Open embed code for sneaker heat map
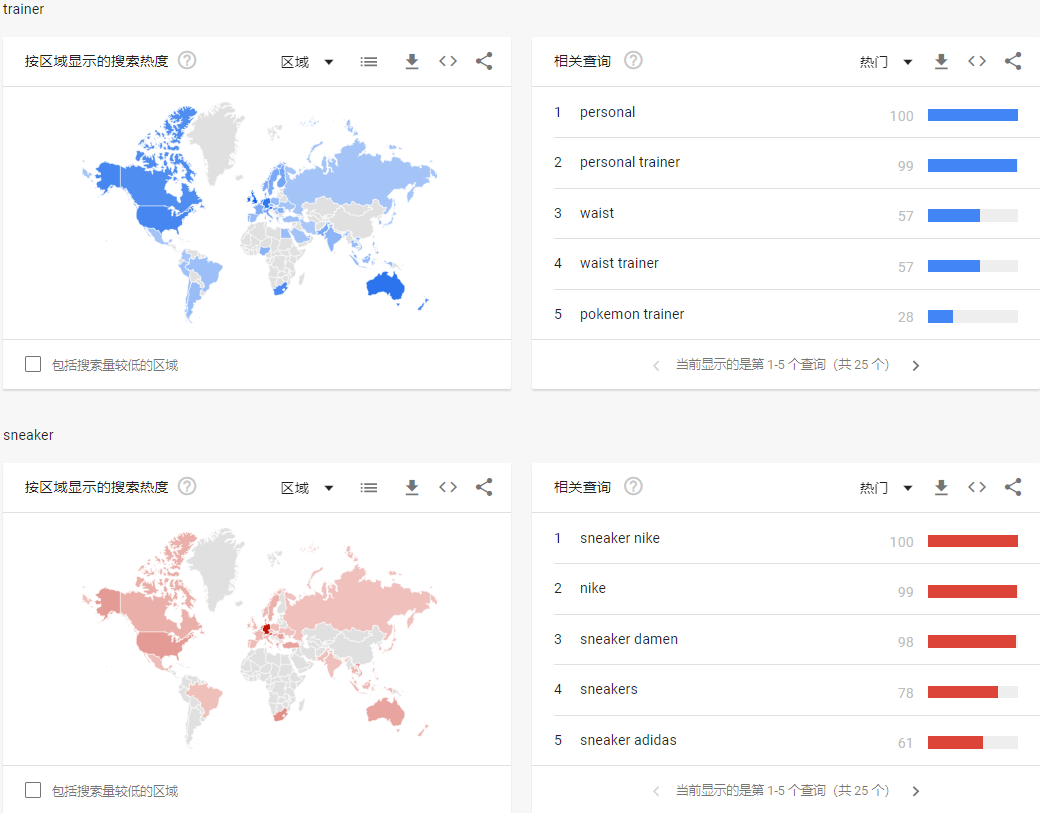 point(447,487)
